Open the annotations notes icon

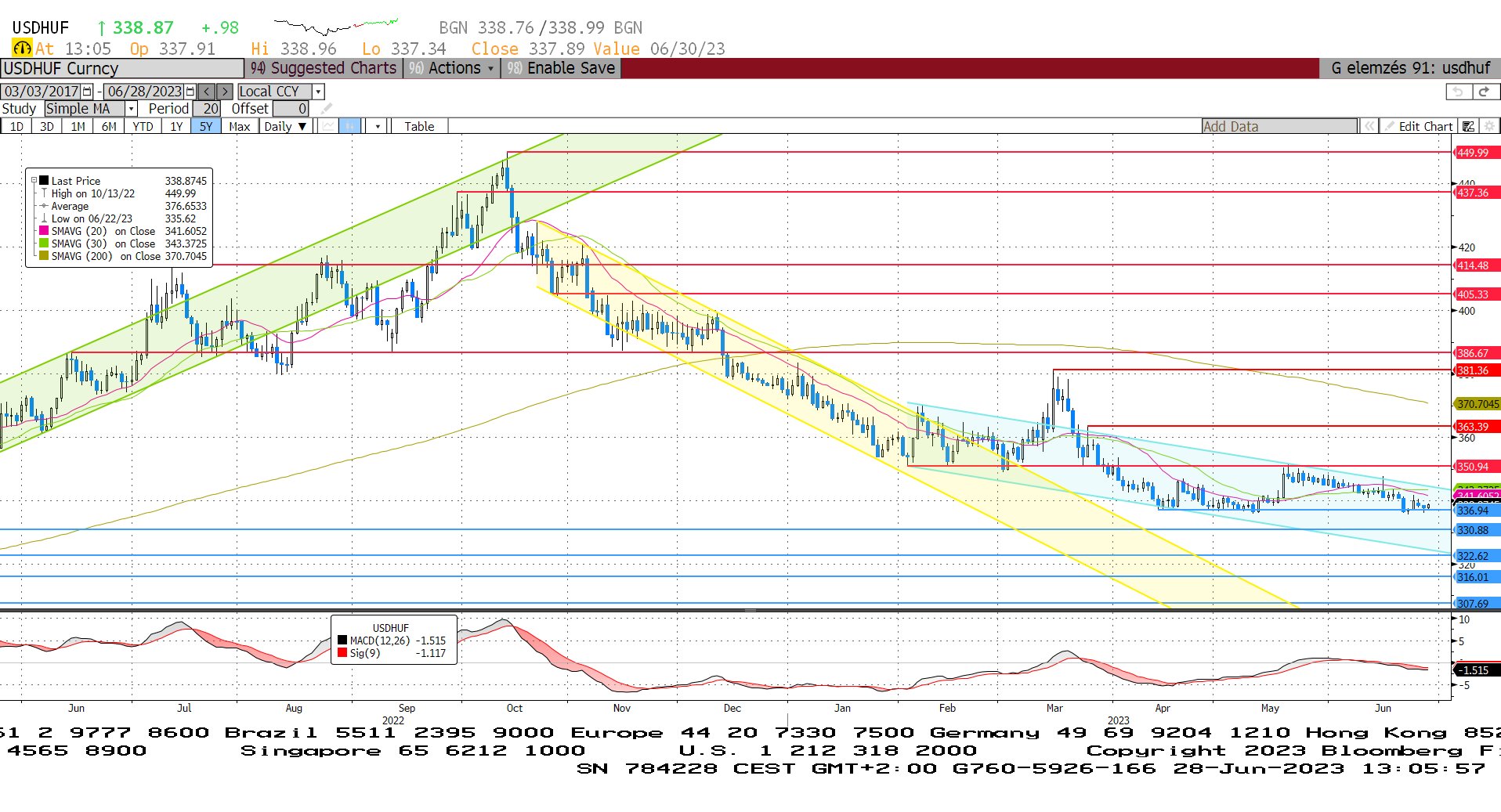click(1468, 126)
